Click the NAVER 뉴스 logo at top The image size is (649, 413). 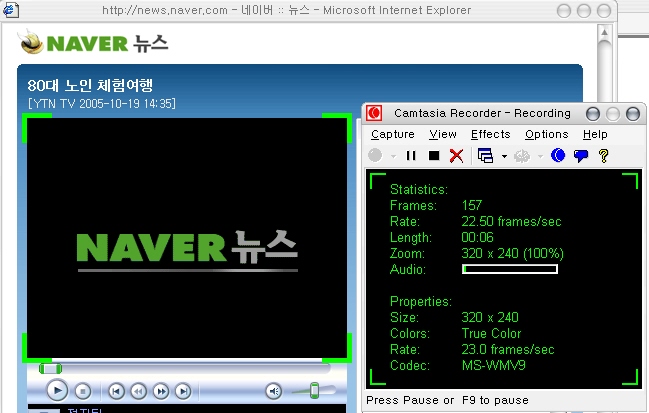[94, 43]
